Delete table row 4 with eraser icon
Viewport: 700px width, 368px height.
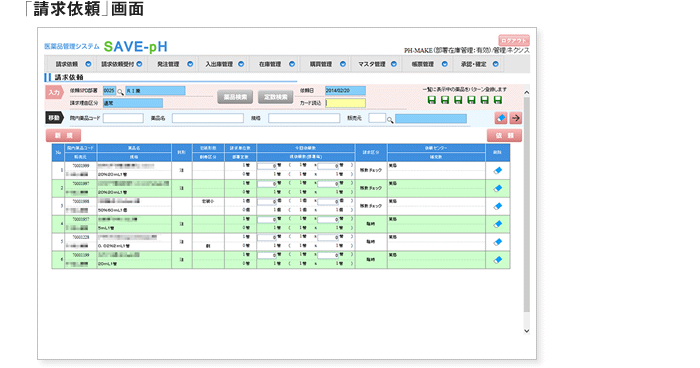[498, 224]
